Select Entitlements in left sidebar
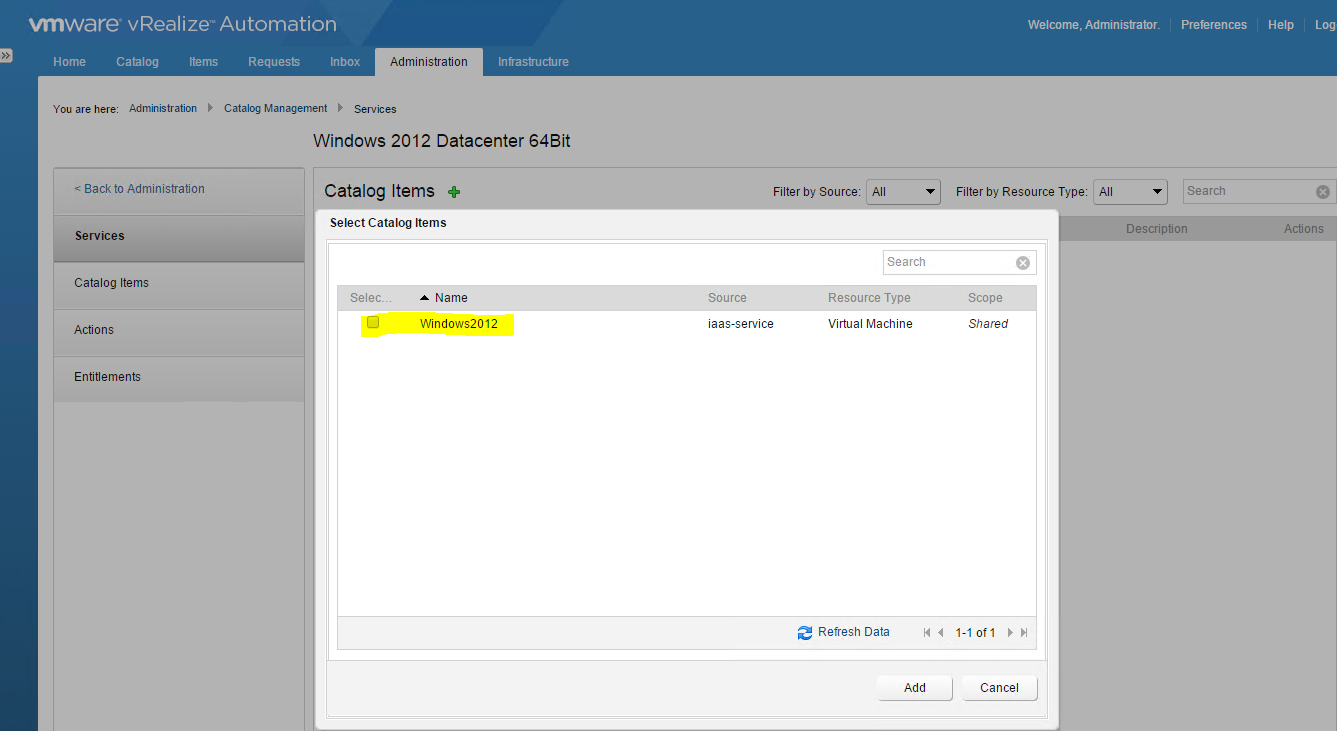The height and width of the screenshot is (731, 1337). coord(179,377)
